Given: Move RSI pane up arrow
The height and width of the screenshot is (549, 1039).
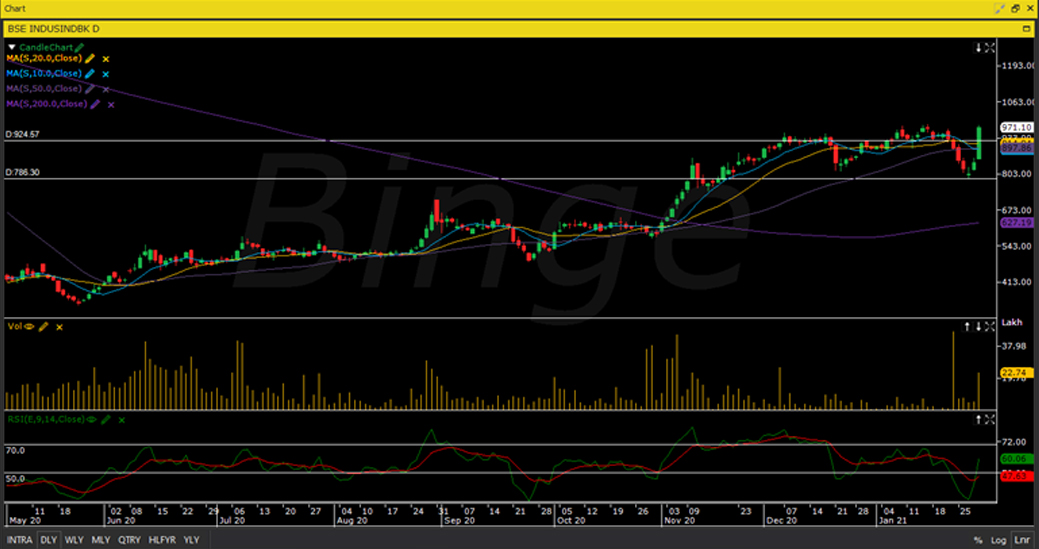Looking at the screenshot, I should point(978,419).
